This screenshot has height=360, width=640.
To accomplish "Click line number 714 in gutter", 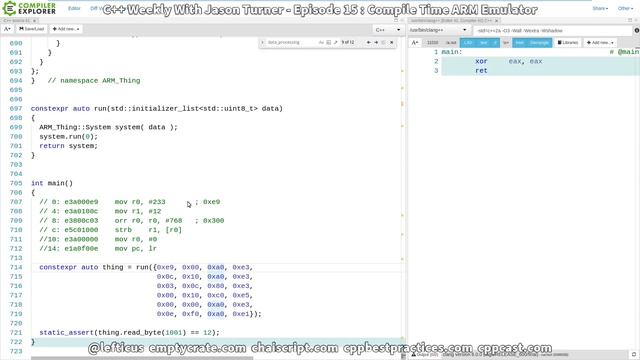I will 16,267.
